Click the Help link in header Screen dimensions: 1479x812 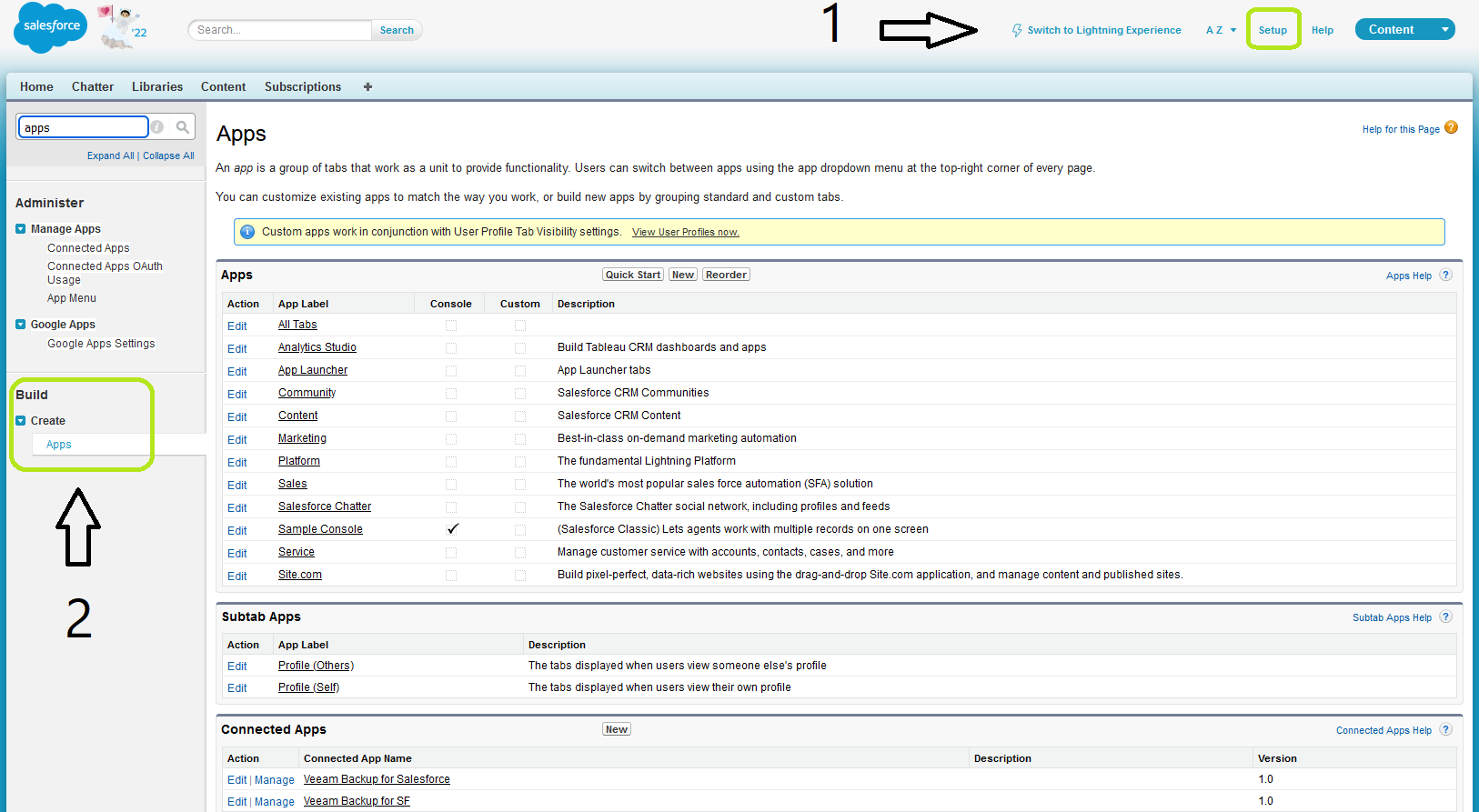(x=1323, y=30)
